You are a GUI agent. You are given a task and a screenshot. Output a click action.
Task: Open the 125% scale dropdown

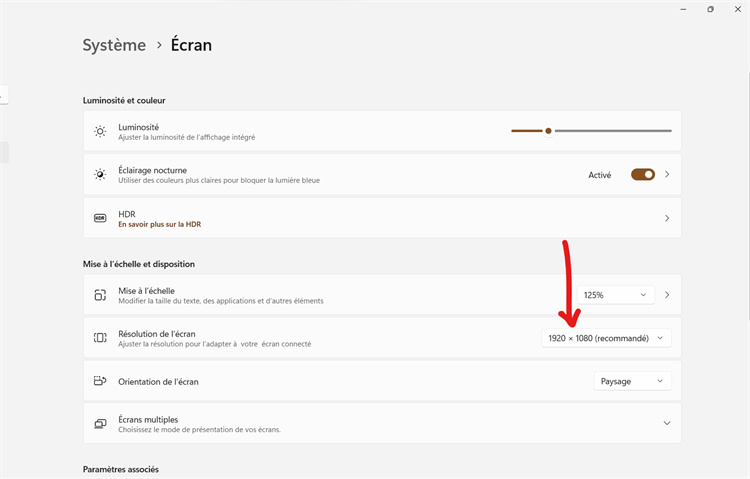[x=615, y=295]
